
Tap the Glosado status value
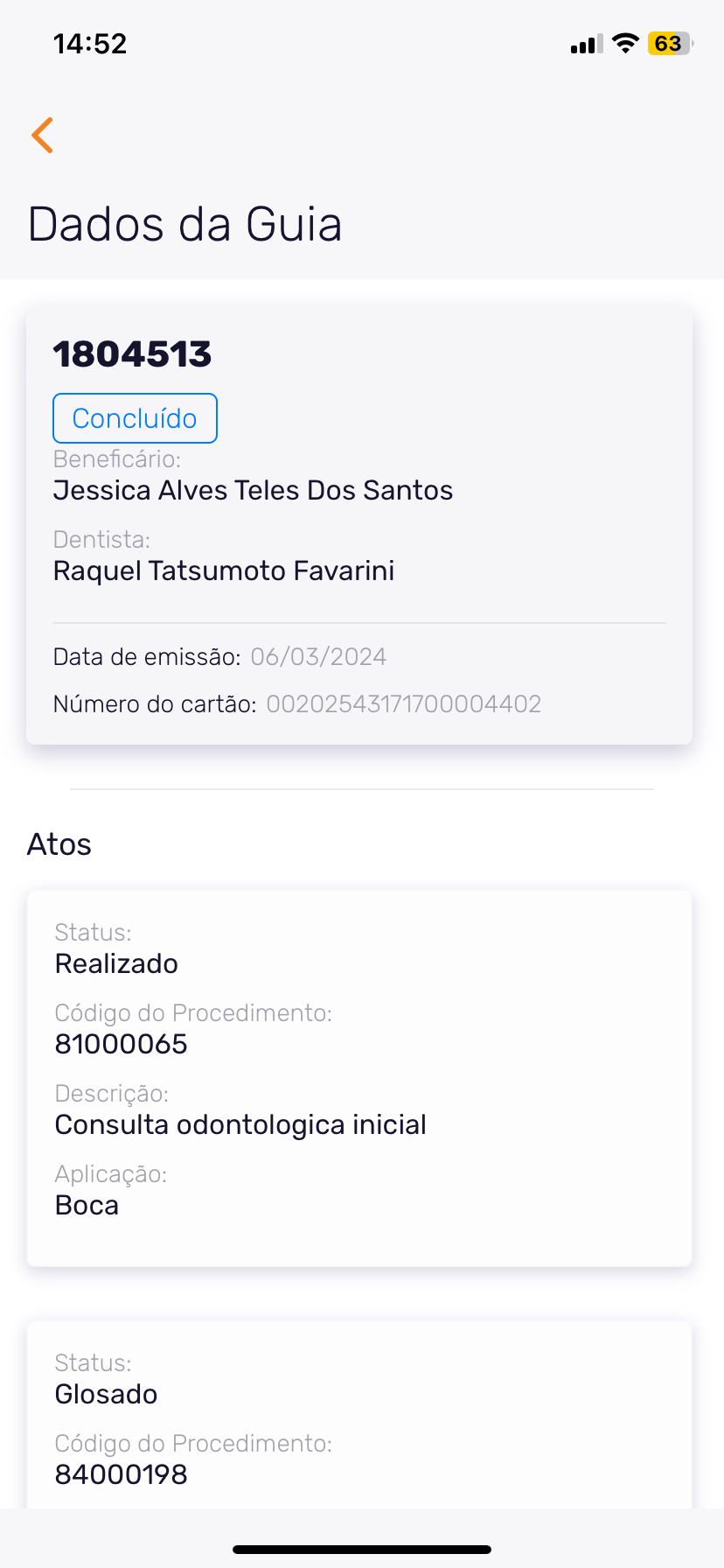pyautogui.click(x=106, y=1394)
